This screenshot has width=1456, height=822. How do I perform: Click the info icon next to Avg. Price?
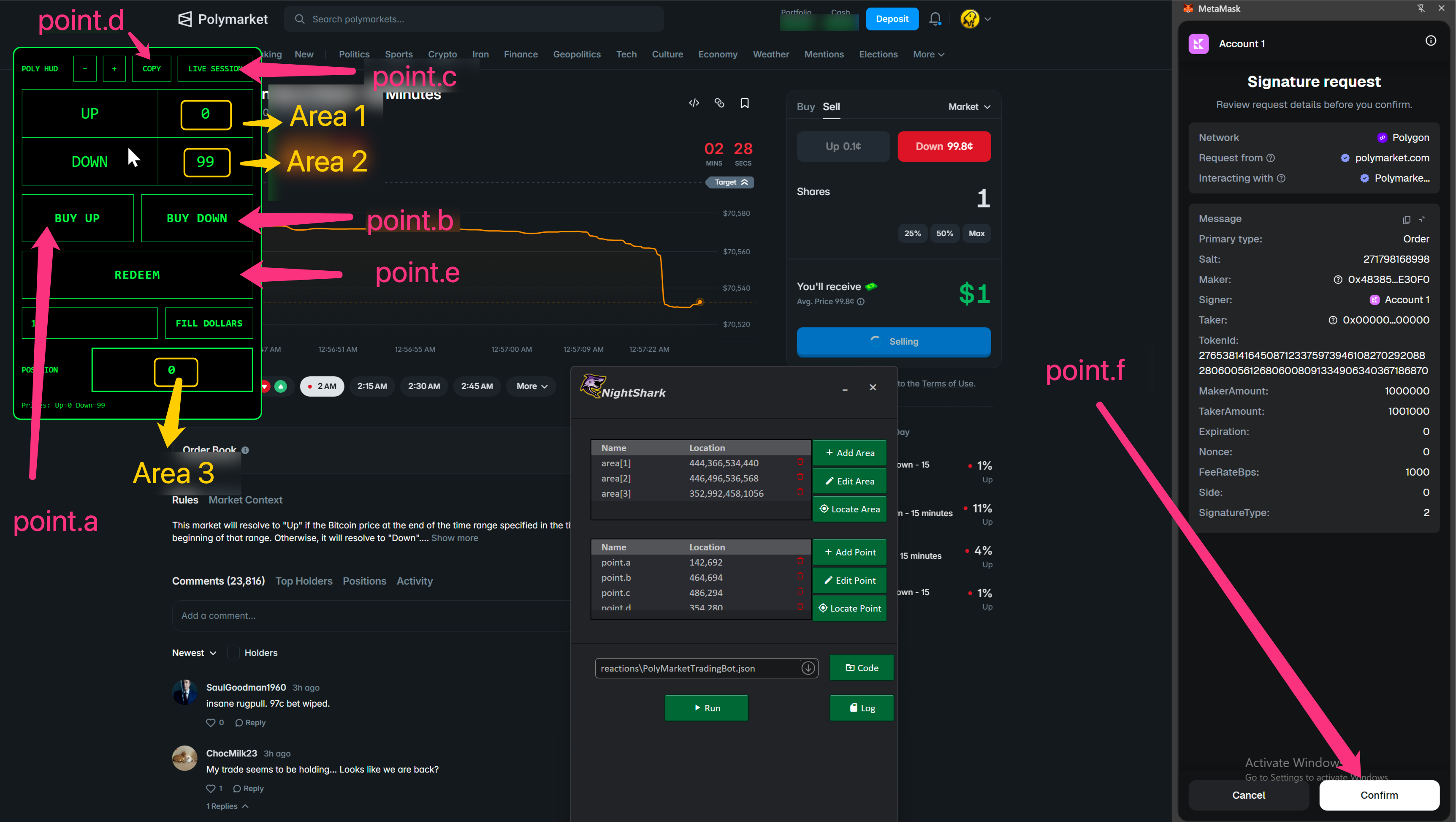click(861, 302)
